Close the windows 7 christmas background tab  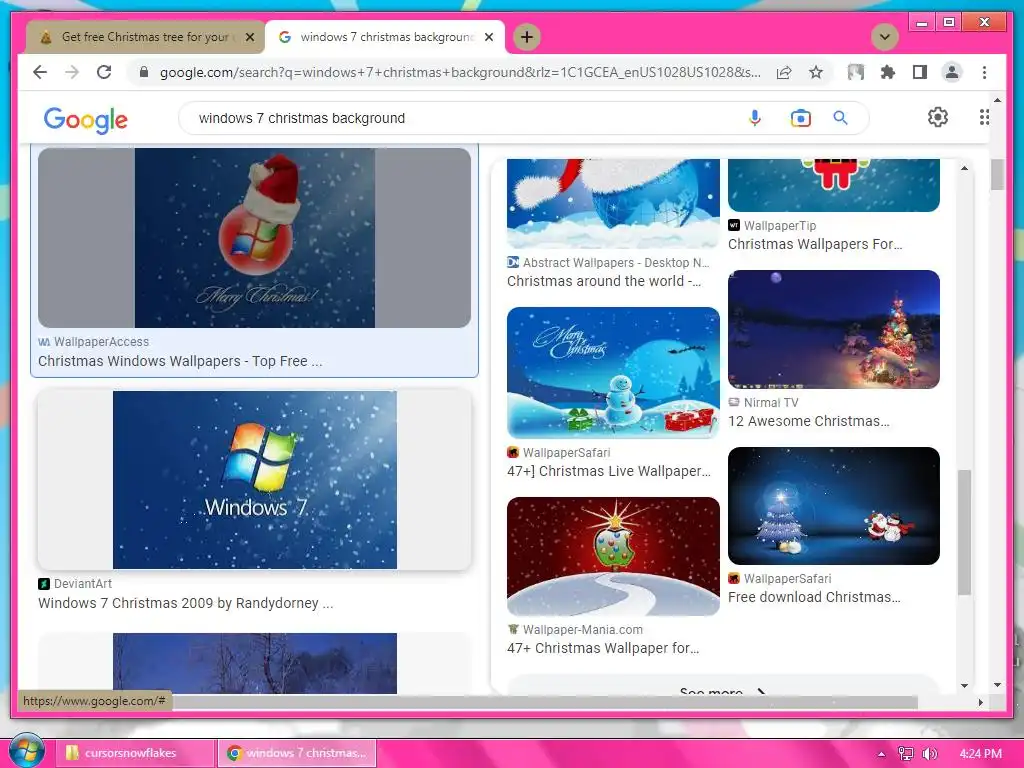488,37
